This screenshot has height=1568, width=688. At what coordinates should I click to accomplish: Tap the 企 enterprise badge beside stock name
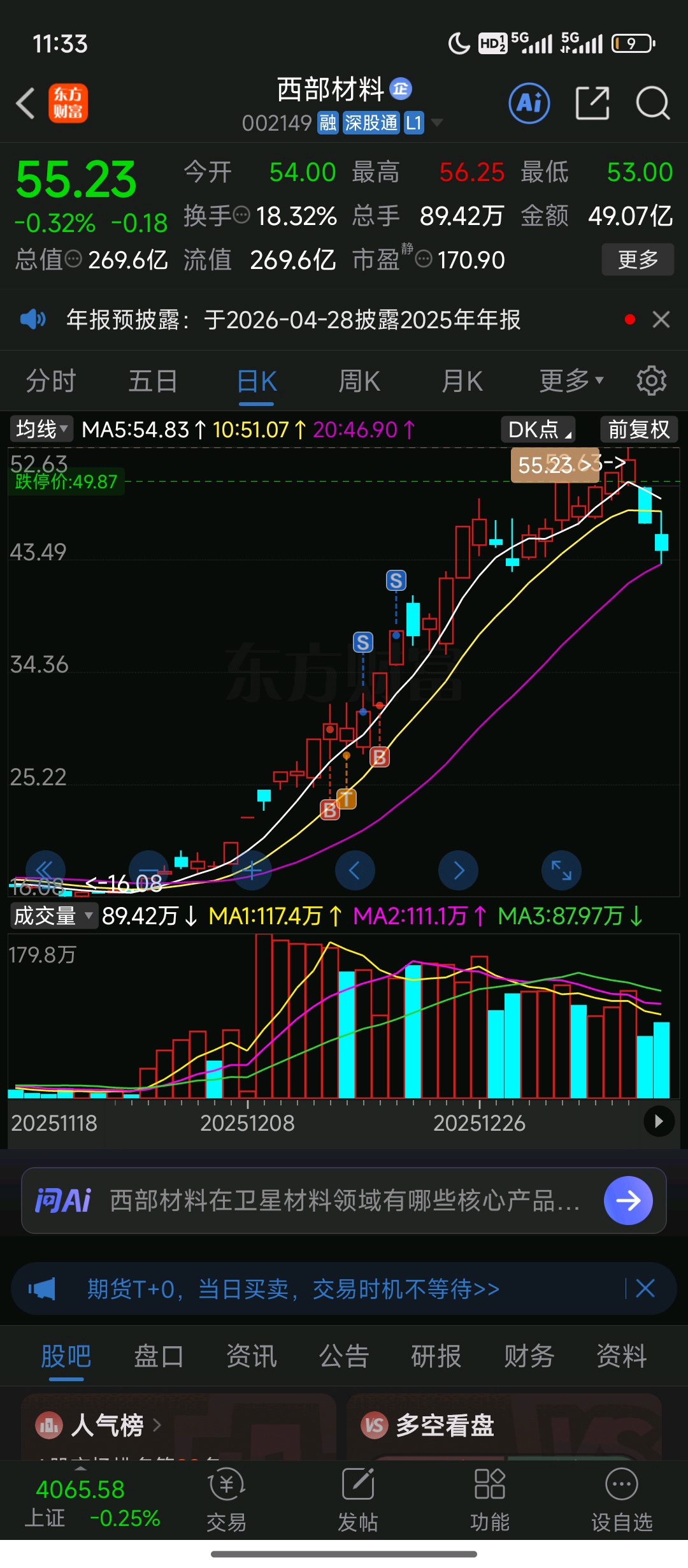[401, 89]
